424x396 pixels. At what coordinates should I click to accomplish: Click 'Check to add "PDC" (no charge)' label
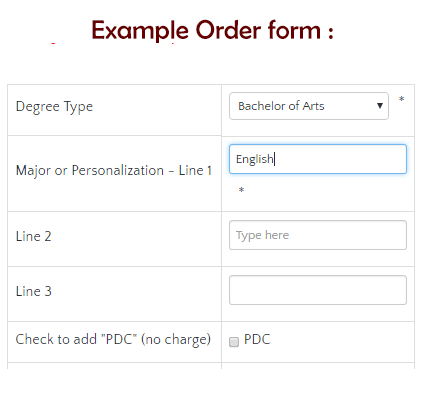[x=113, y=340]
